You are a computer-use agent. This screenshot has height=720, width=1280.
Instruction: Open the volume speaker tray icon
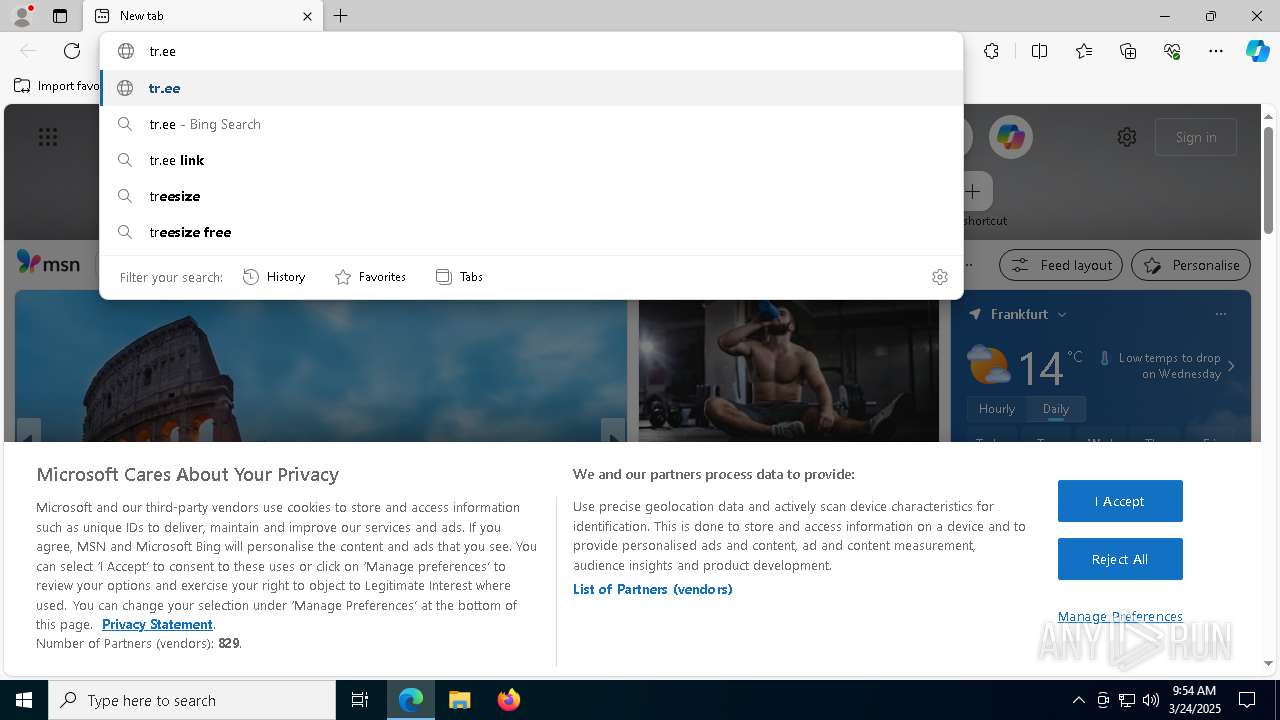[x=1151, y=700]
